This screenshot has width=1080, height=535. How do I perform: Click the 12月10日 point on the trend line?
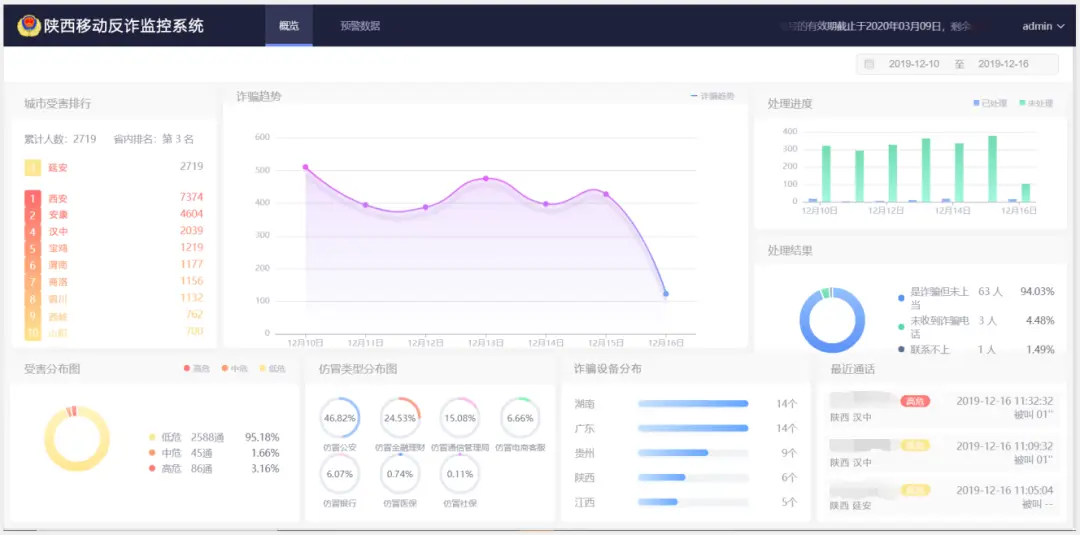point(305,167)
